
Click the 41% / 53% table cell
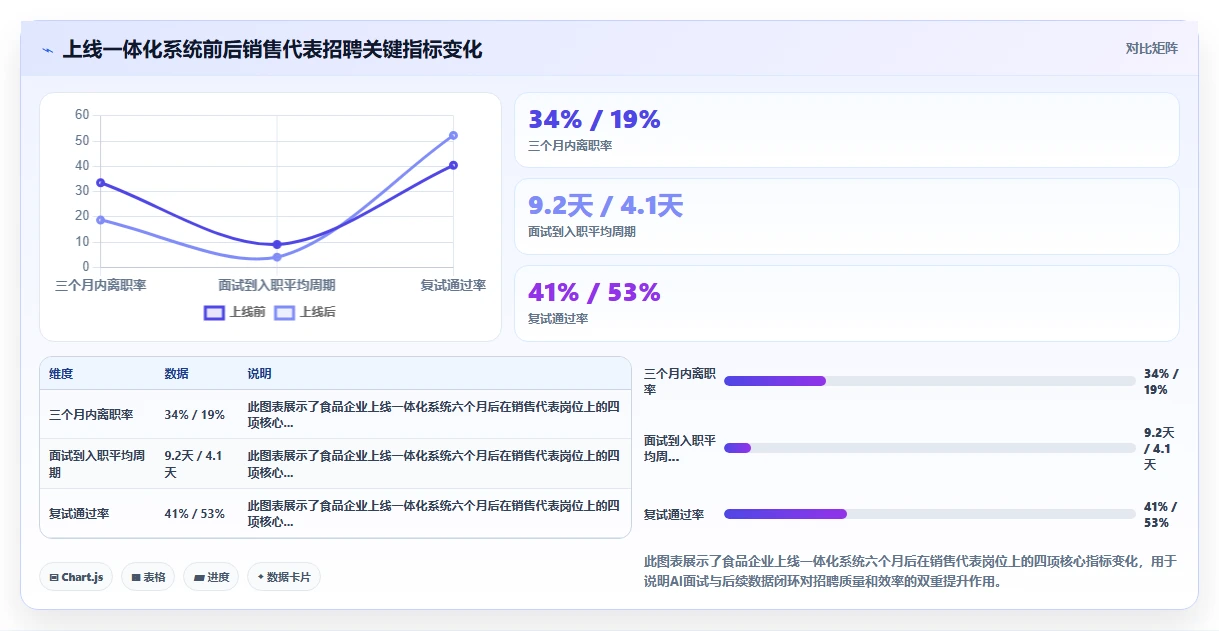coord(194,514)
